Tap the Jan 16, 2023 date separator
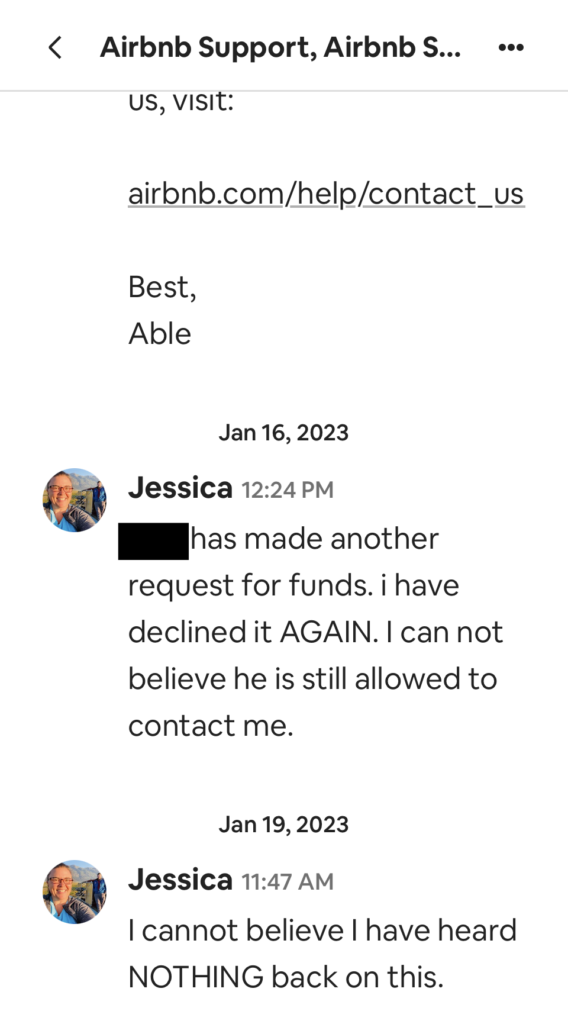 point(283,432)
